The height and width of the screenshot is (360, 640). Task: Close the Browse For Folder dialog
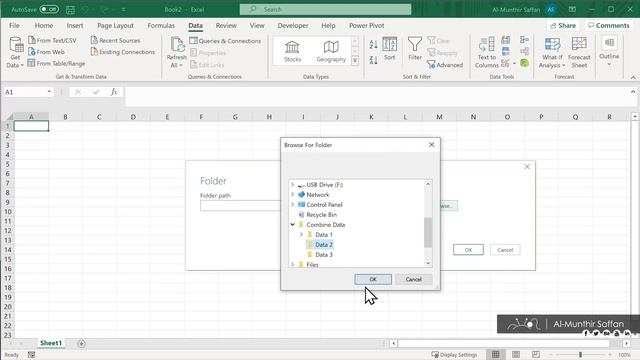431,144
